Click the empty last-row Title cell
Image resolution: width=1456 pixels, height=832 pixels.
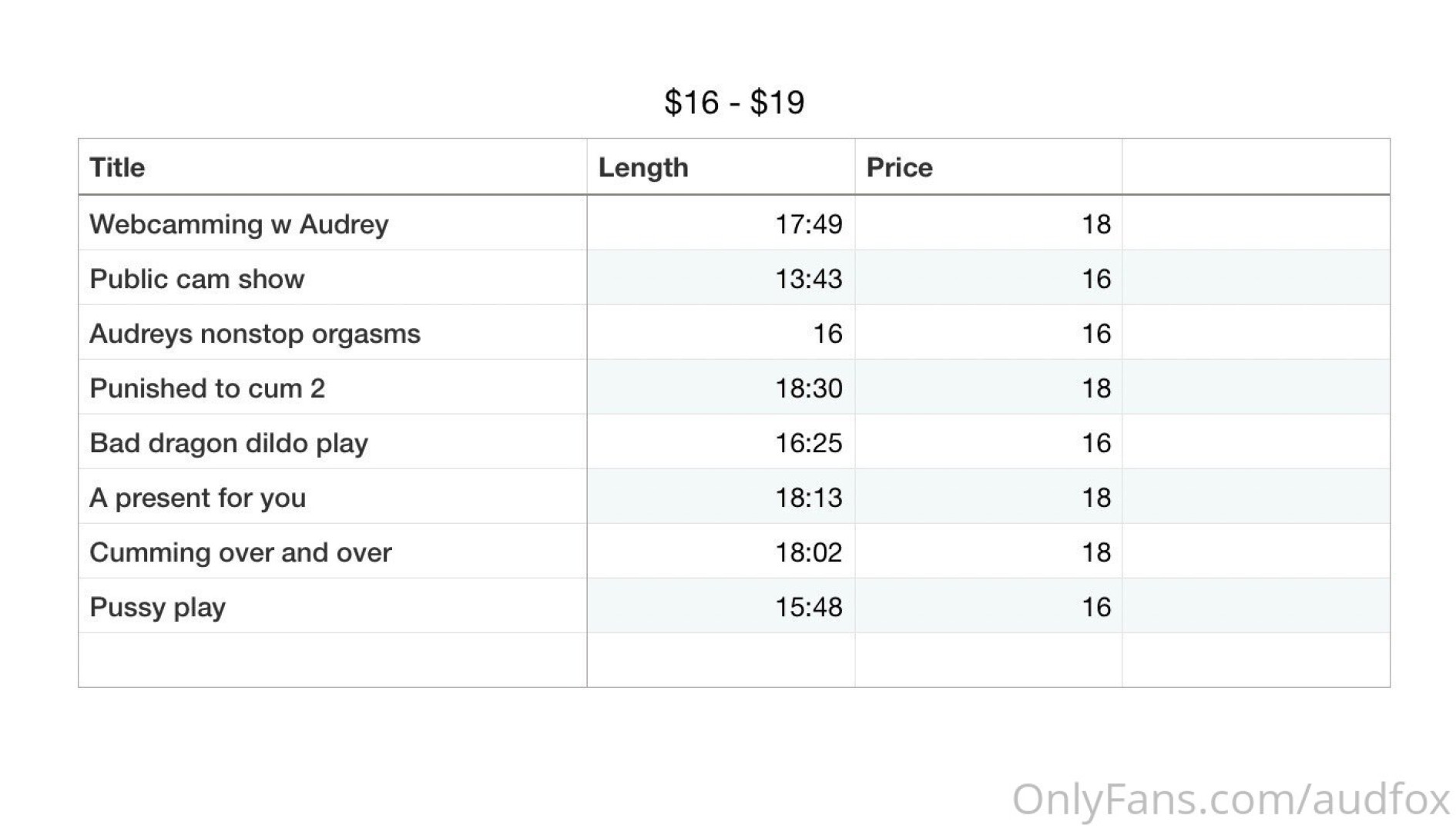tap(332, 660)
